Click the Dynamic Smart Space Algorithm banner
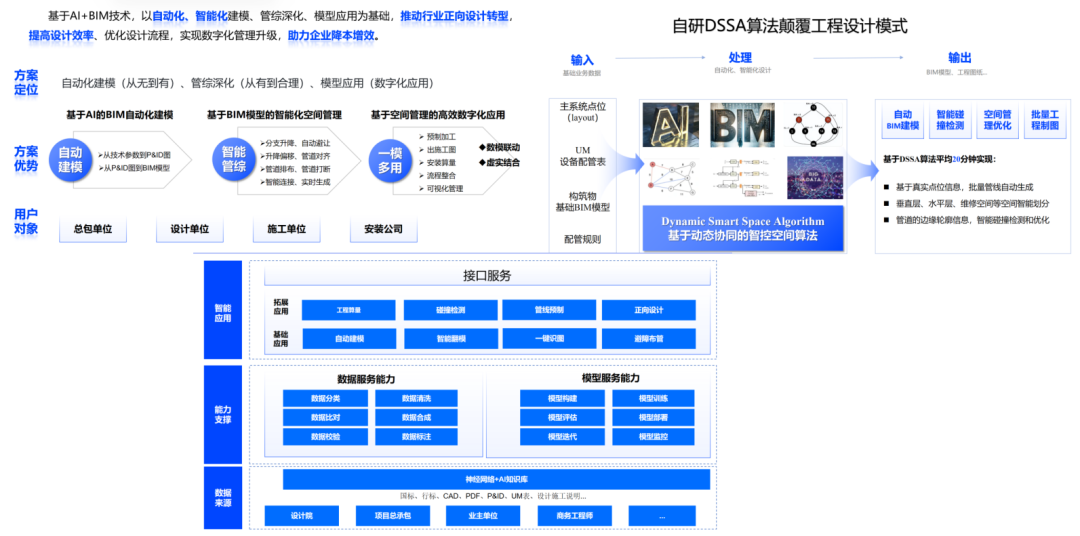 [743, 229]
